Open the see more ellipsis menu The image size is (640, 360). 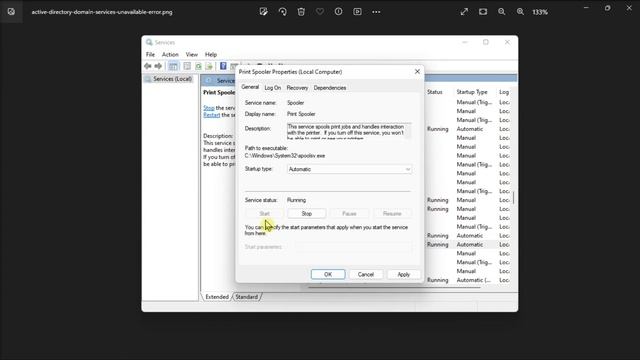coord(376,12)
